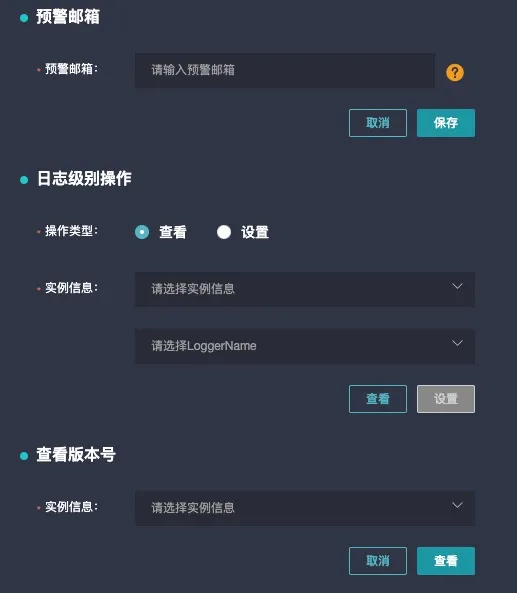Click the teal 查看 button at bottom
Viewport: 517px width, 593px height.
click(x=446, y=561)
